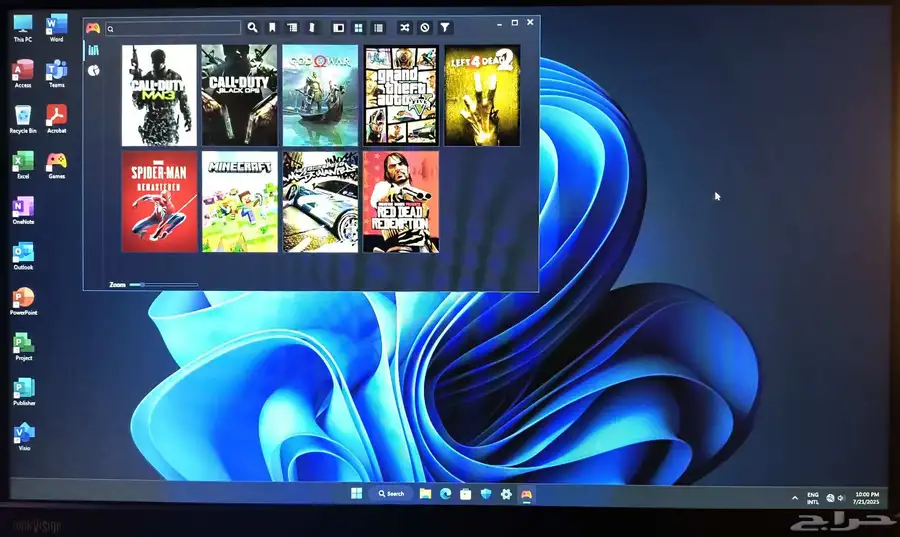Select the Word desktop shortcut
Image resolution: width=900 pixels, height=537 pixels.
56,28
